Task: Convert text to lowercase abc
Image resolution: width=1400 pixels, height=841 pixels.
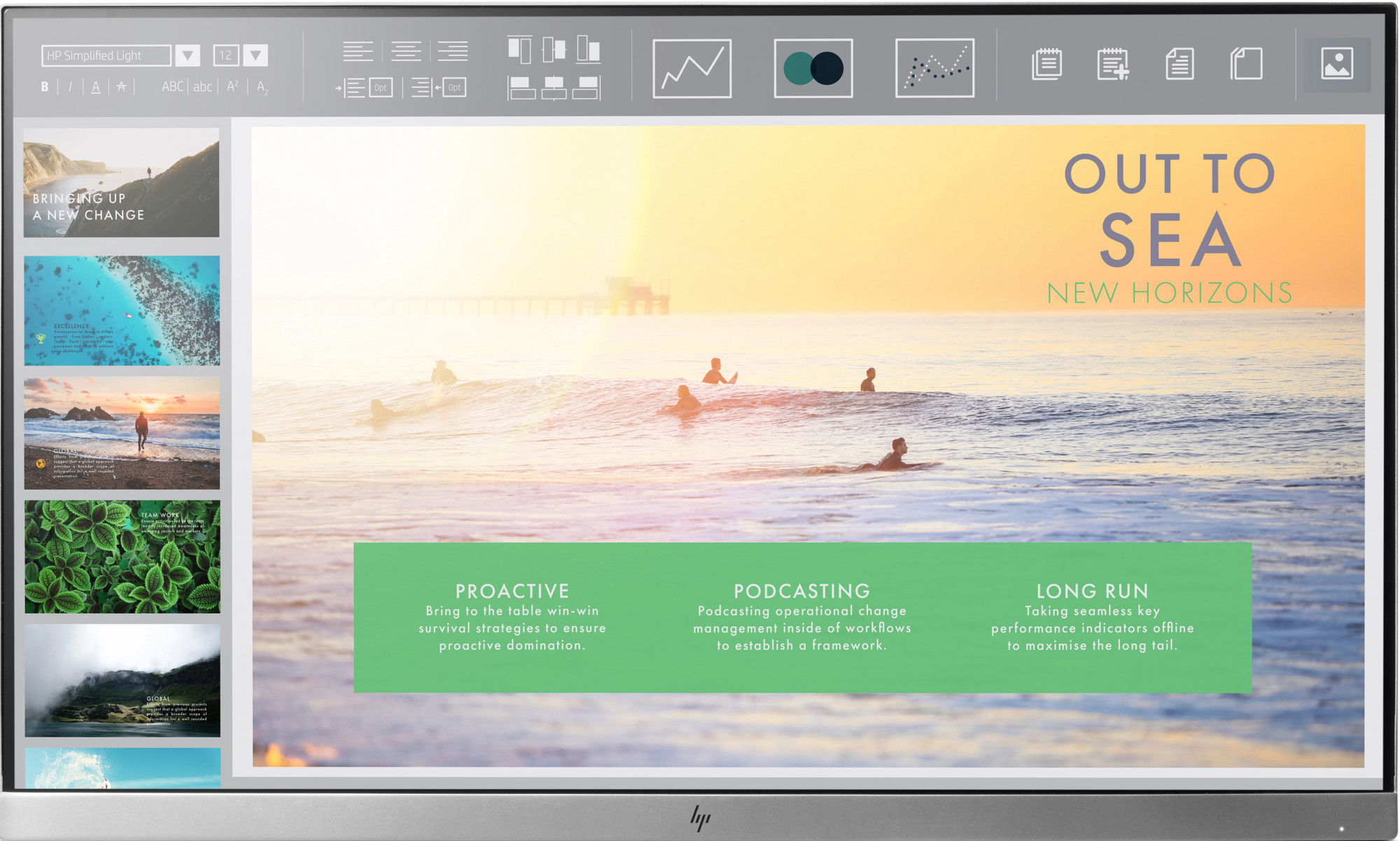Action: click(x=202, y=87)
